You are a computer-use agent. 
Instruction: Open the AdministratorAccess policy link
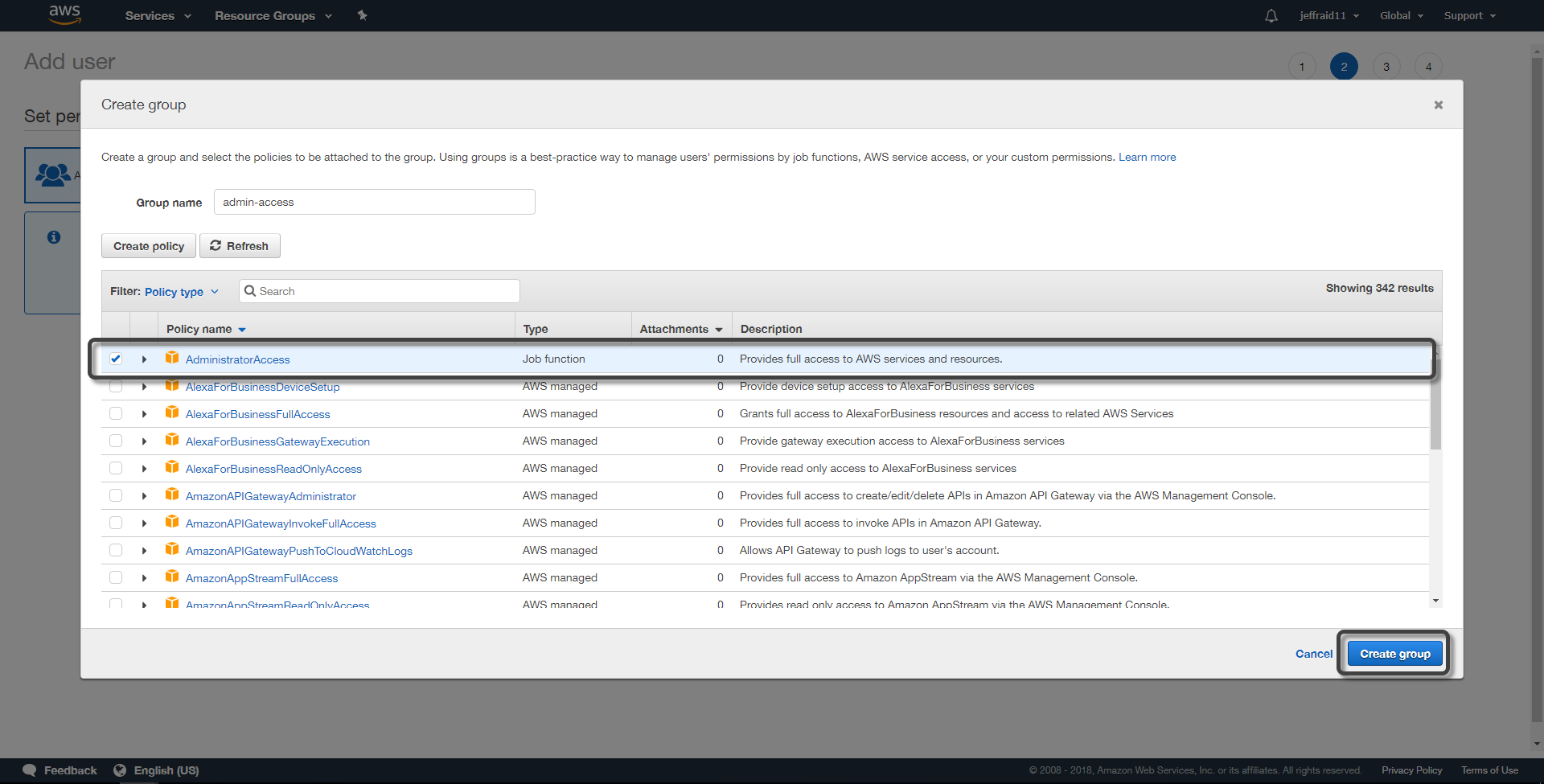pyautogui.click(x=237, y=359)
